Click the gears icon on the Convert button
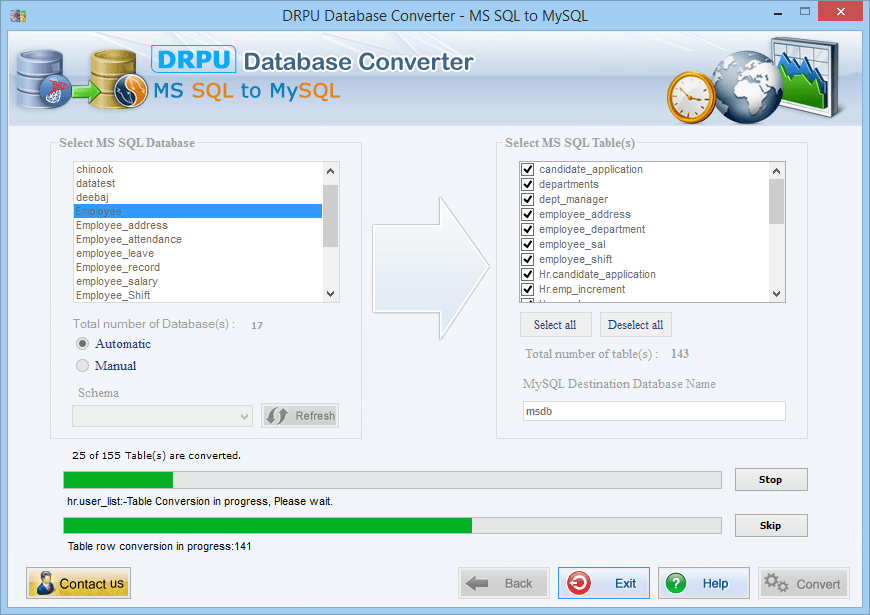Image resolution: width=870 pixels, height=615 pixels. [x=776, y=583]
